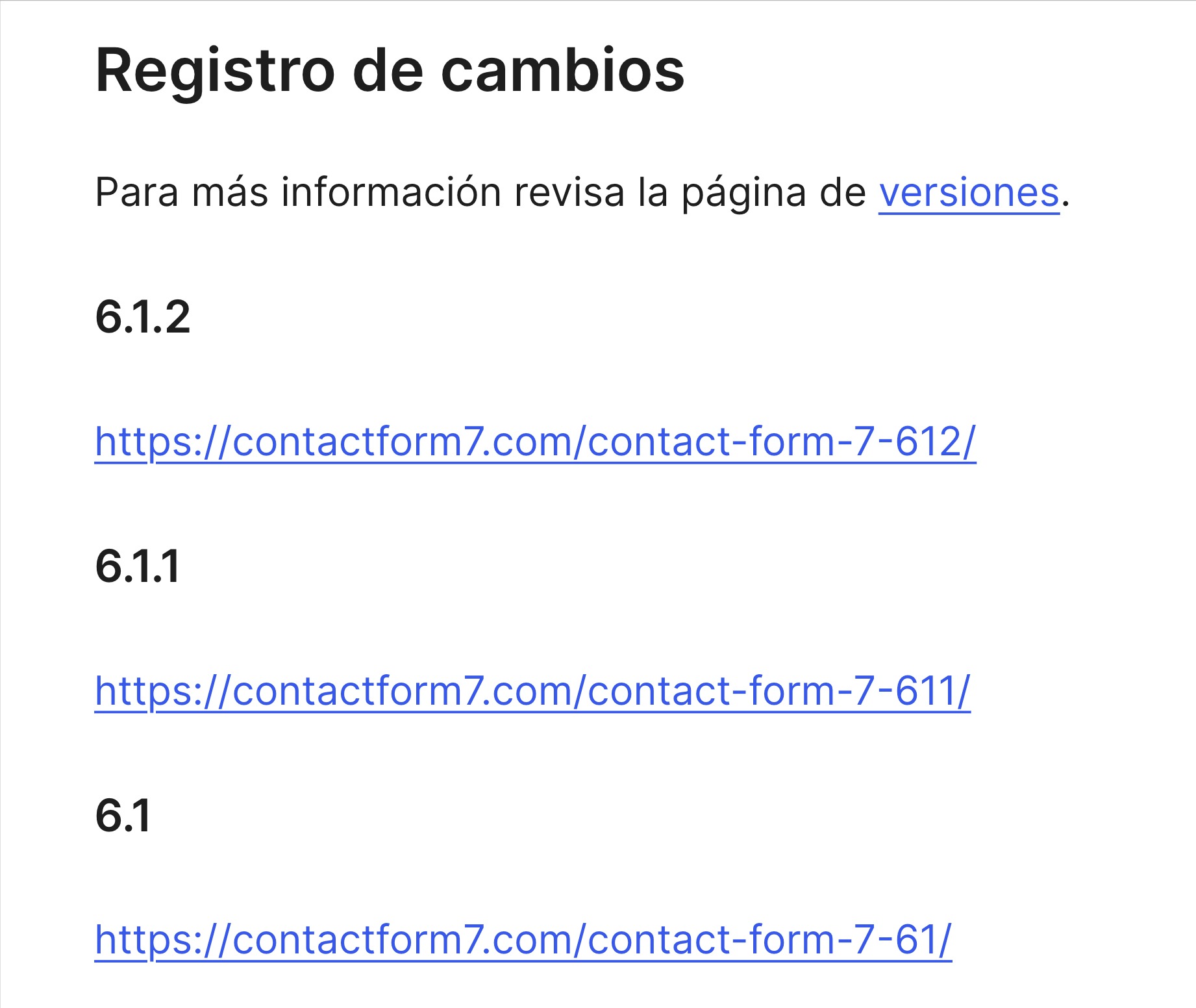Viewport: 1196px width, 1008px height.
Task: Click the 6.1 version heading
Action: tap(123, 816)
